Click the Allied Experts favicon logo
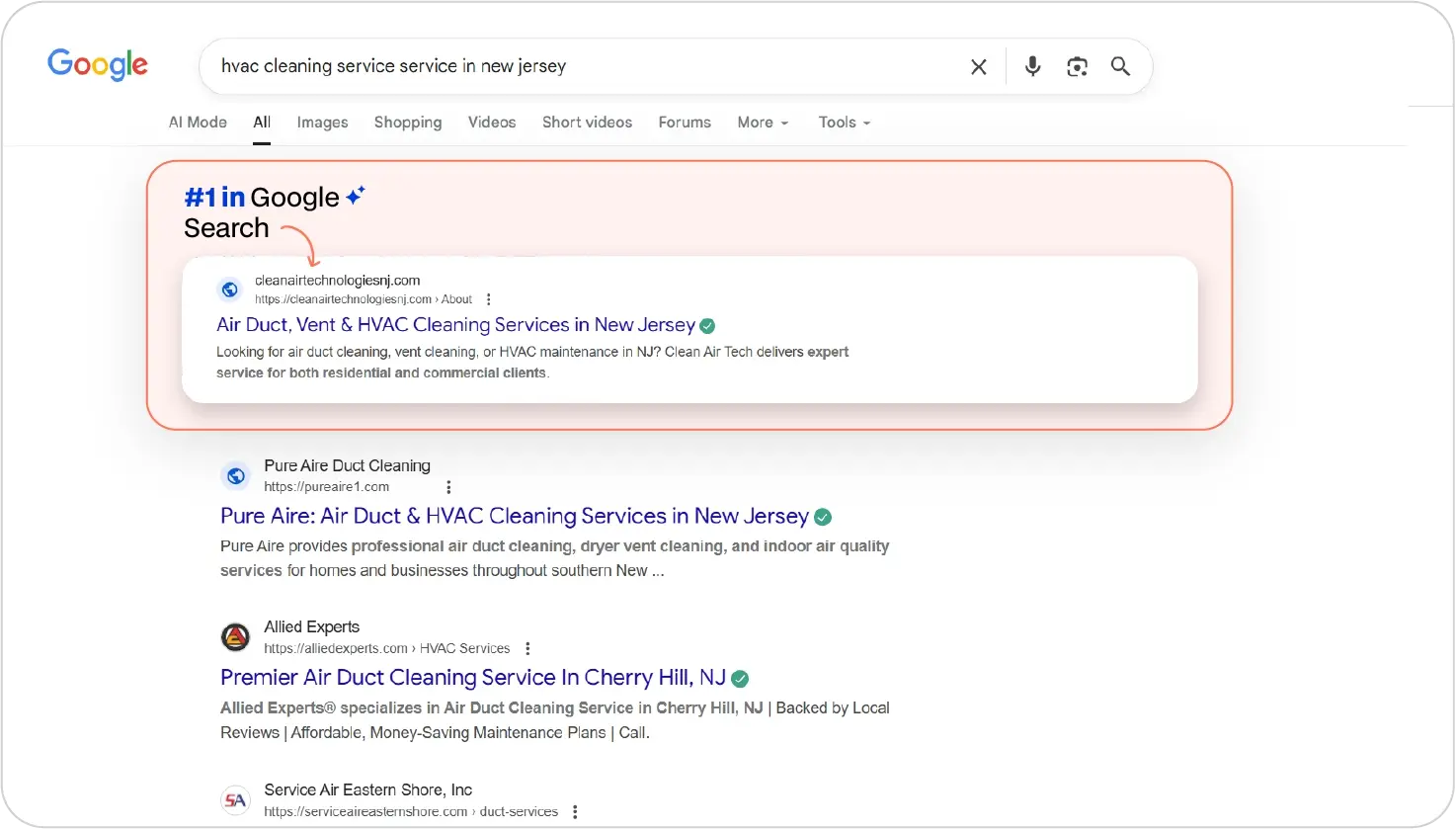 click(x=235, y=637)
